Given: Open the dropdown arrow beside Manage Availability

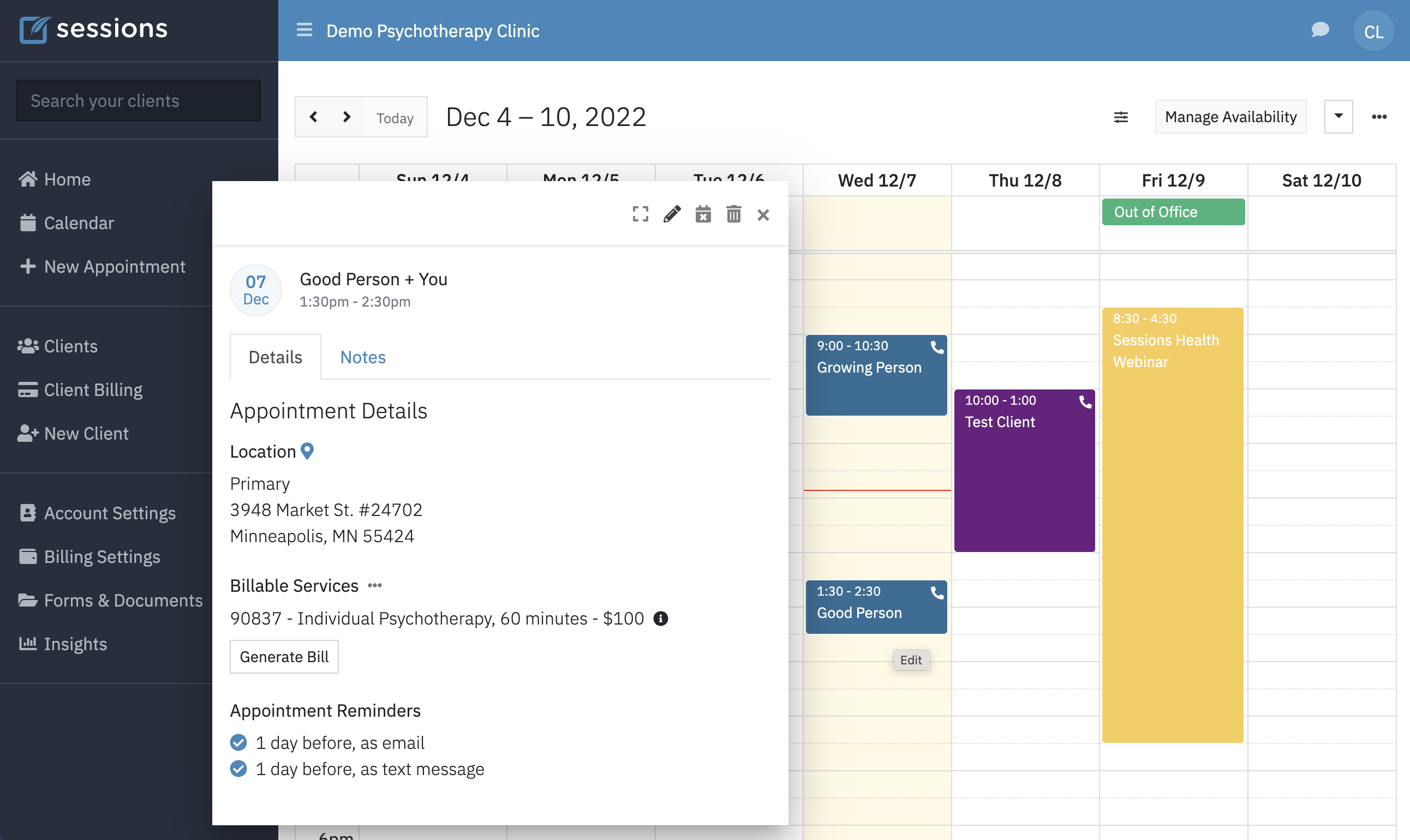Looking at the screenshot, I should point(1339,117).
